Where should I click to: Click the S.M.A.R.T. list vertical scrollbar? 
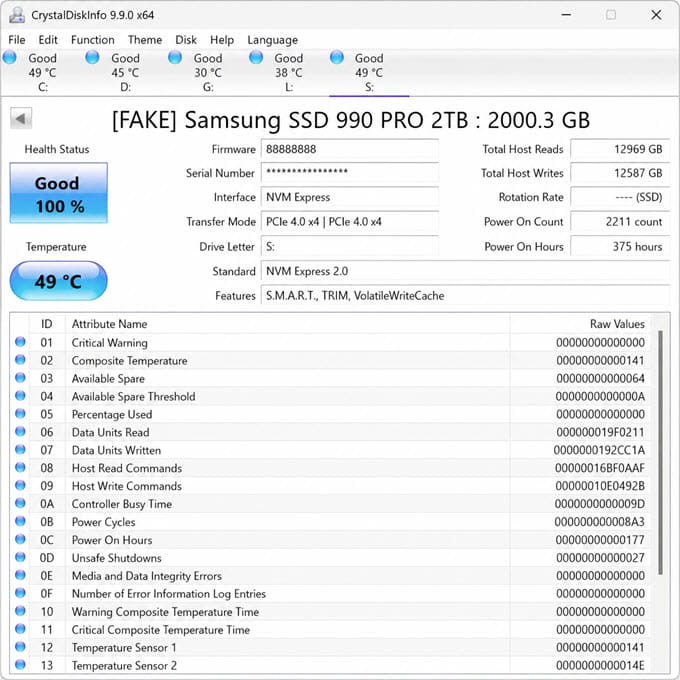[x=660, y=452]
